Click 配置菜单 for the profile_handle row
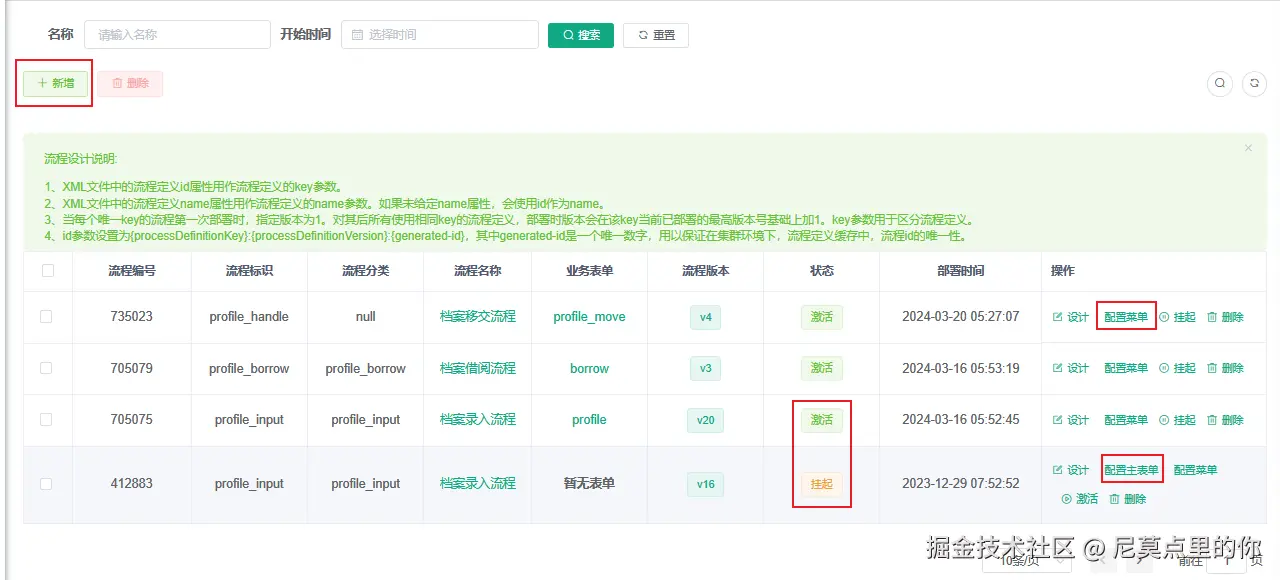 [x=1126, y=317]
